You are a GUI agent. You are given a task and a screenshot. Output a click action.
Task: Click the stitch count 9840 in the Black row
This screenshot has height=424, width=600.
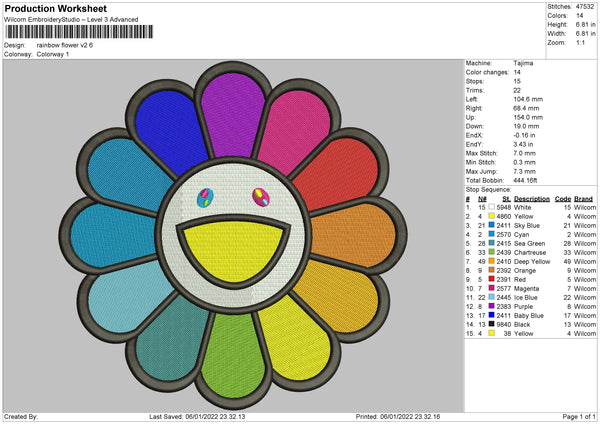tap(504, 325)
